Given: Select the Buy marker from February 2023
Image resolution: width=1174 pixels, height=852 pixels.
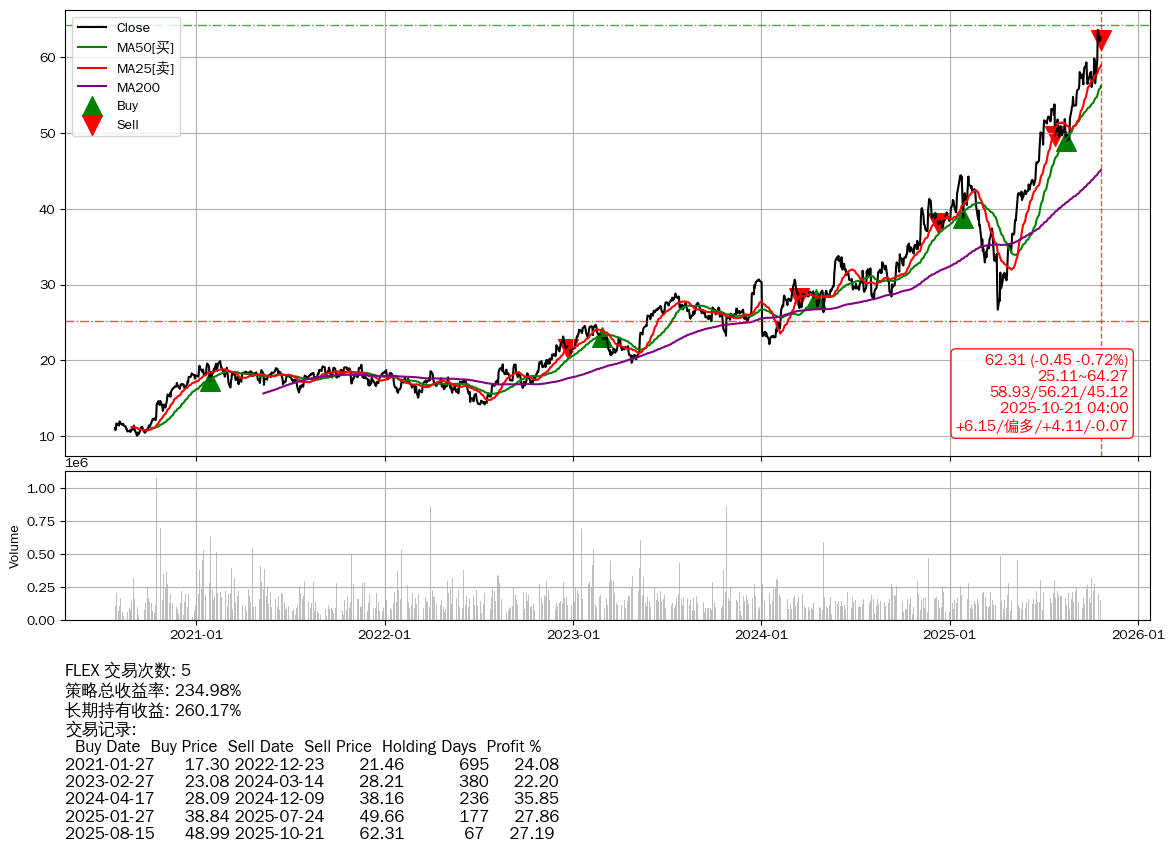Looking at the screenshot, I should click(601, 338).
